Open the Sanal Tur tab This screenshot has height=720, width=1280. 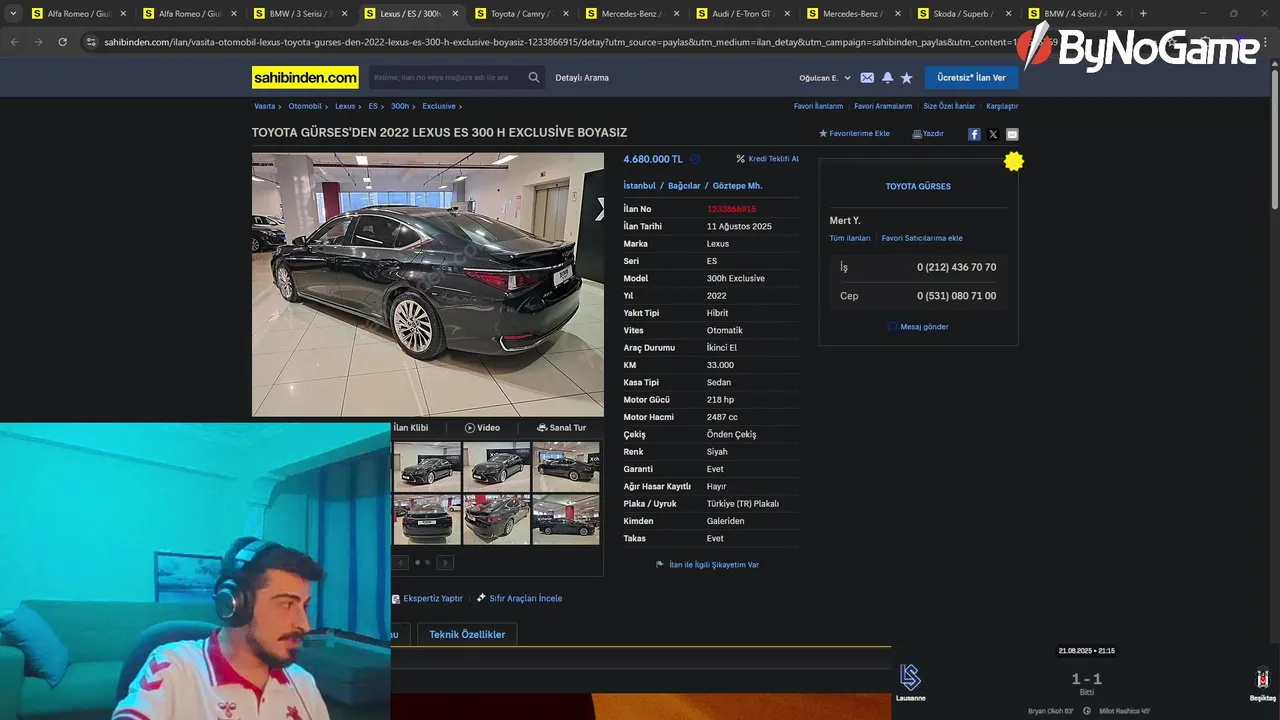[x=561, y=428]
